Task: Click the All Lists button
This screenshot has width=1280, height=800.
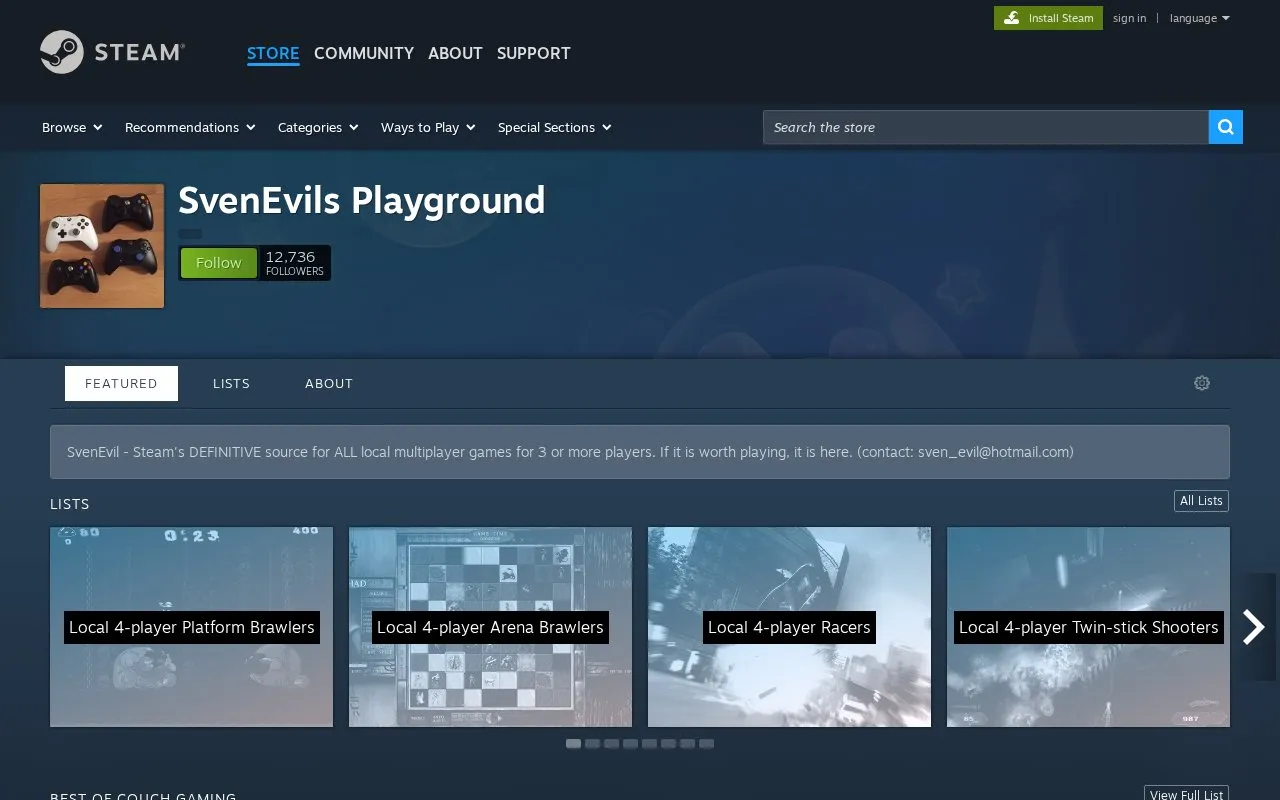Action: [1201, 501]
